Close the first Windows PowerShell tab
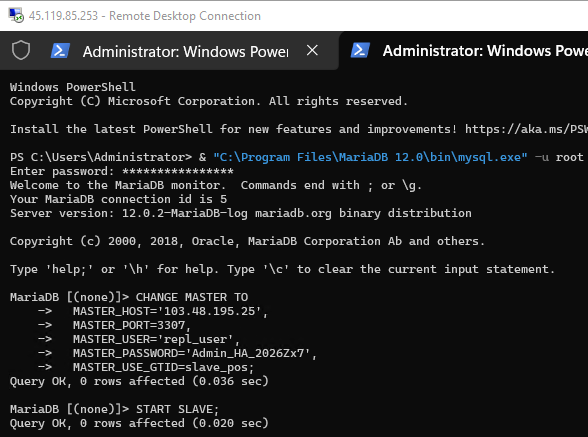The width and height of the screenshot is (588, 437). (312, 50)
